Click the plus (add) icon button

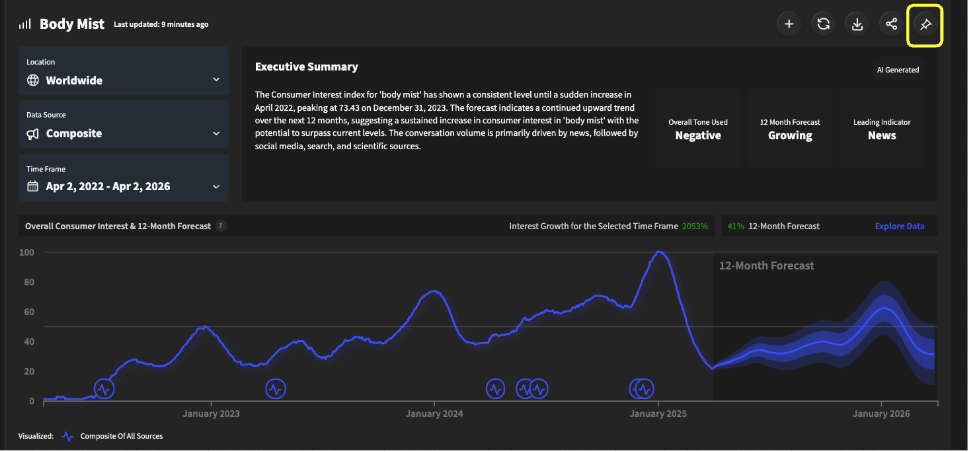click(789, 24)
